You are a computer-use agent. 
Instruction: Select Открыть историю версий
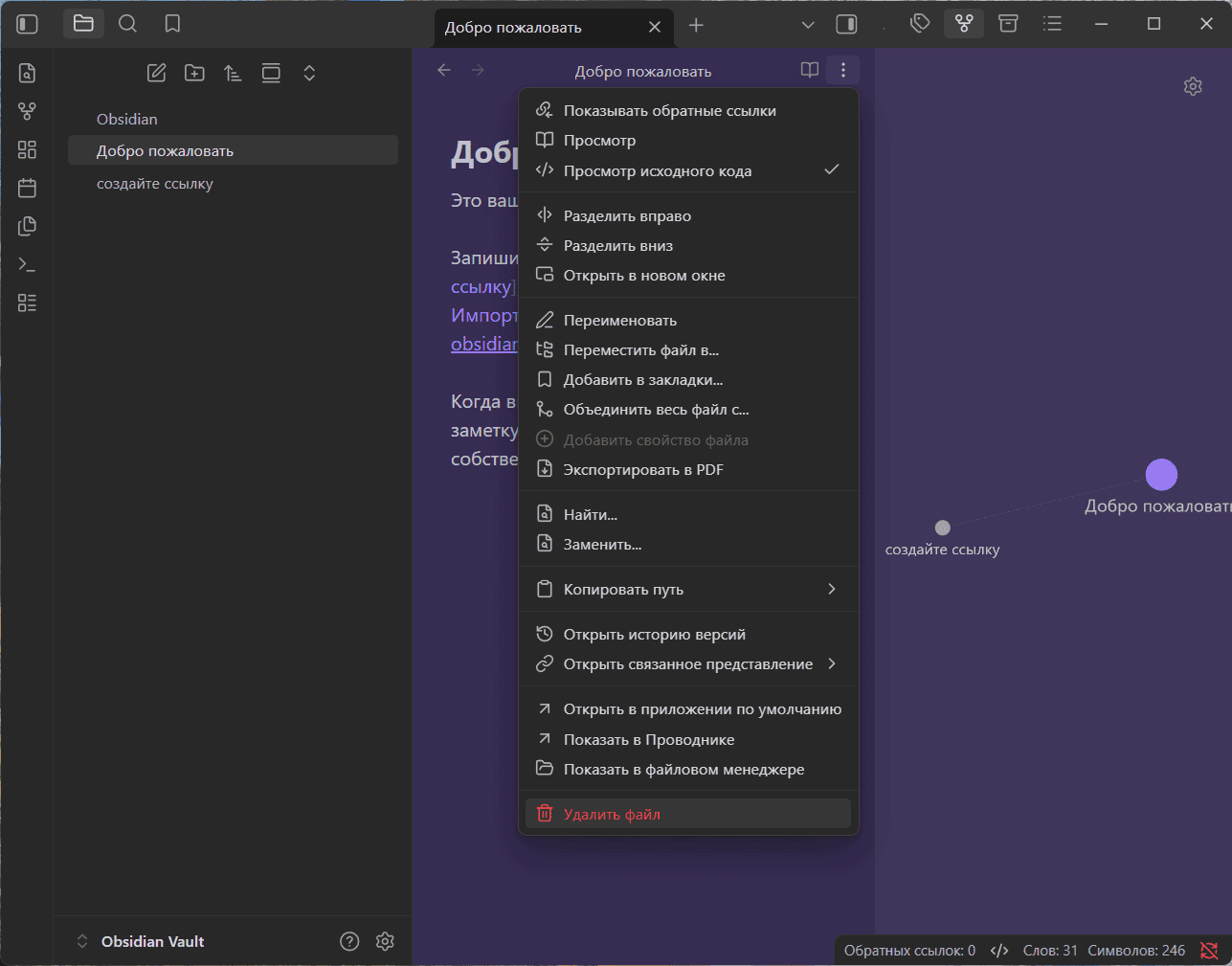pyautogui.click(x=688, y=634)
